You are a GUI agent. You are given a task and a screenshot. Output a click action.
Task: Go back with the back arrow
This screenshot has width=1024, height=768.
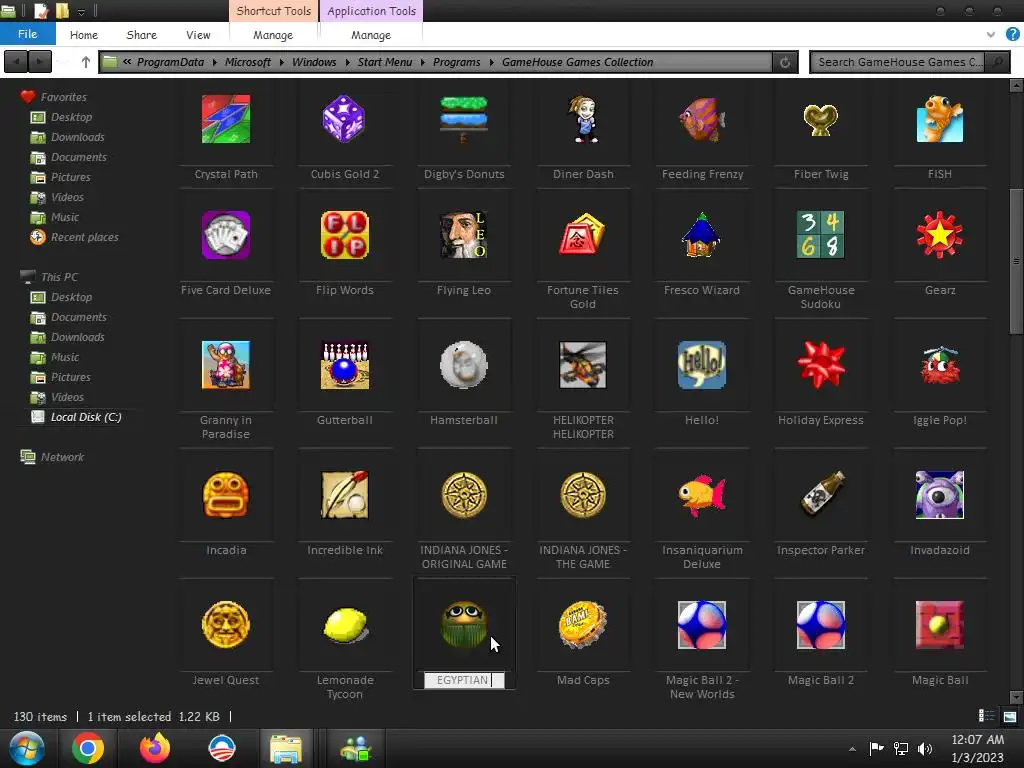pos(16,62)
